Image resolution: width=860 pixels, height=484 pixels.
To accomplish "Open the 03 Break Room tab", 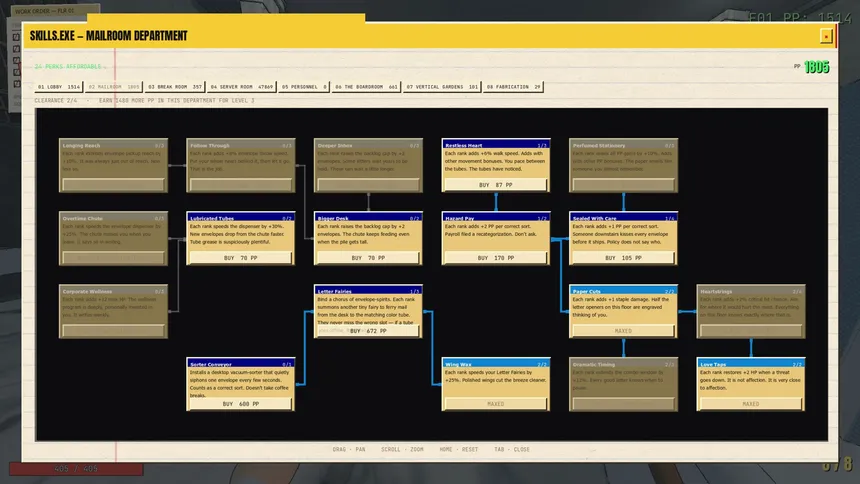I will (175, 87).
